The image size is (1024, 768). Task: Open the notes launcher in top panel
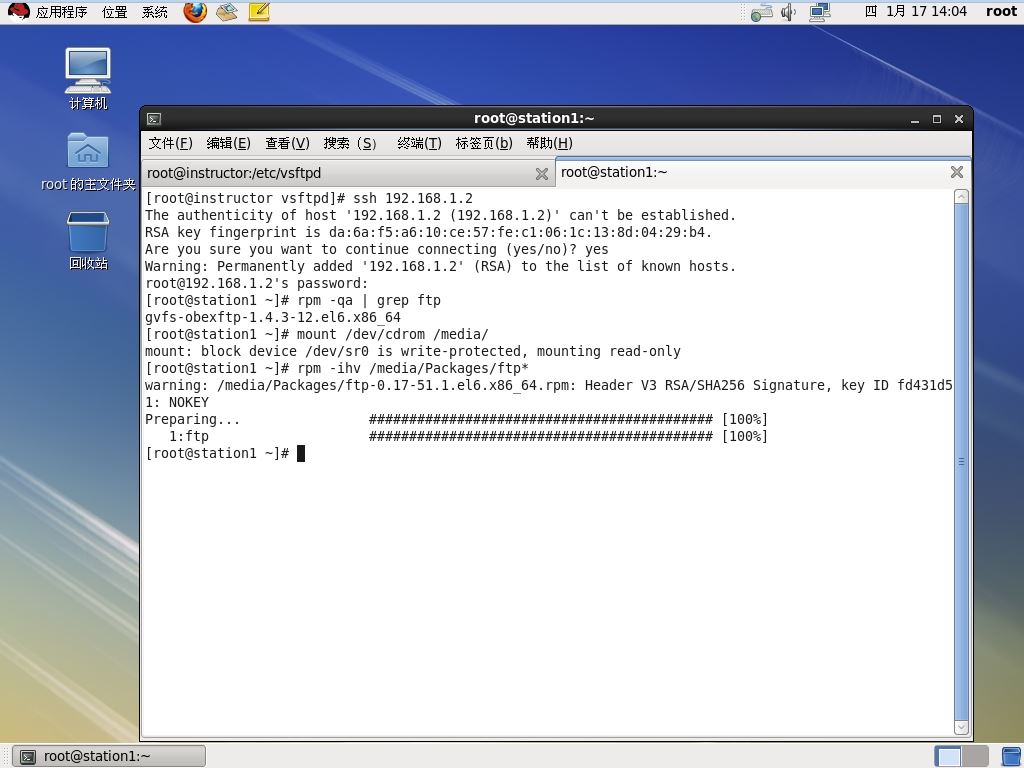coord(259,12)
